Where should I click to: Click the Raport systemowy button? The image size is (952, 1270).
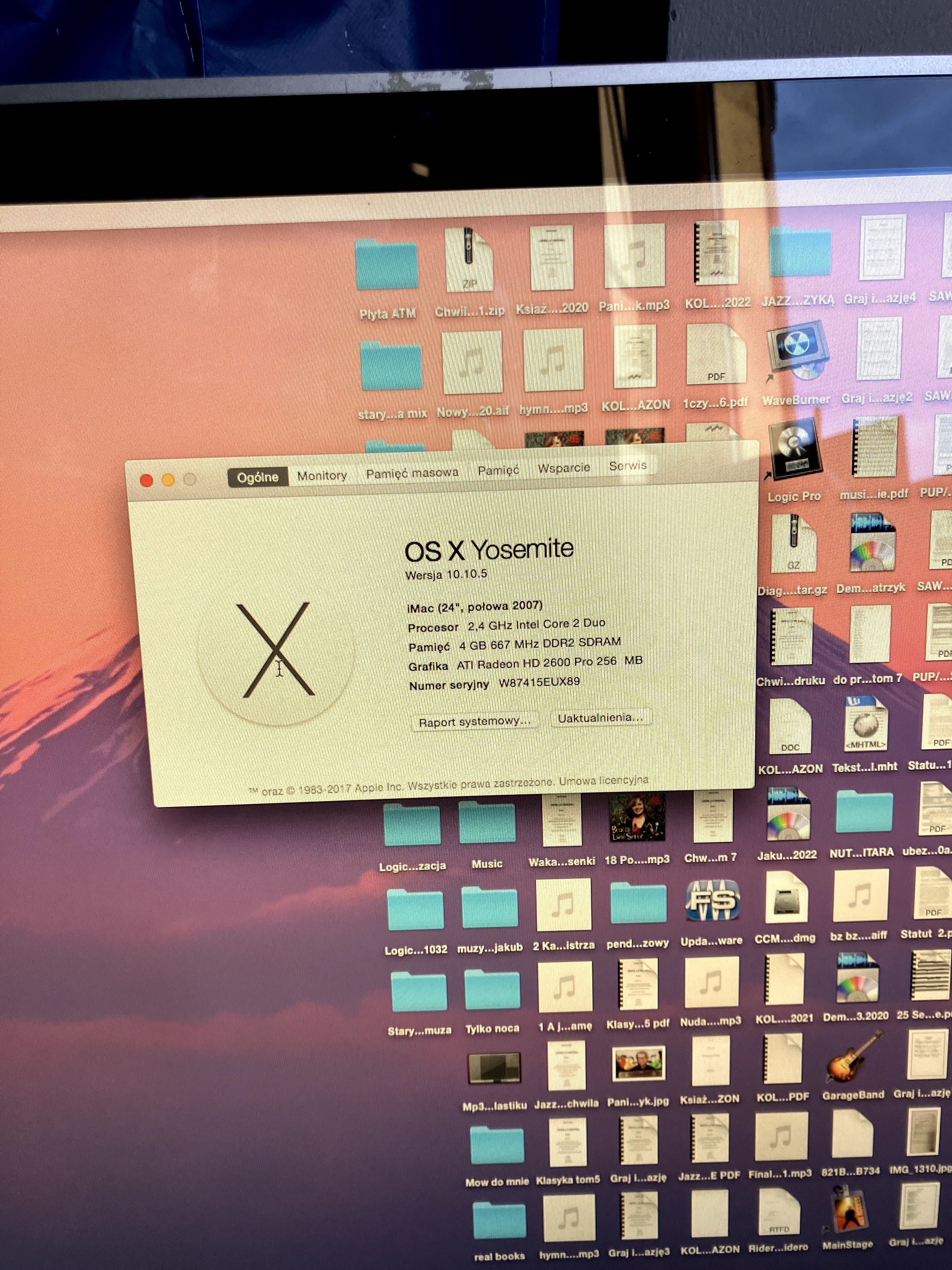tap(474, 722)
